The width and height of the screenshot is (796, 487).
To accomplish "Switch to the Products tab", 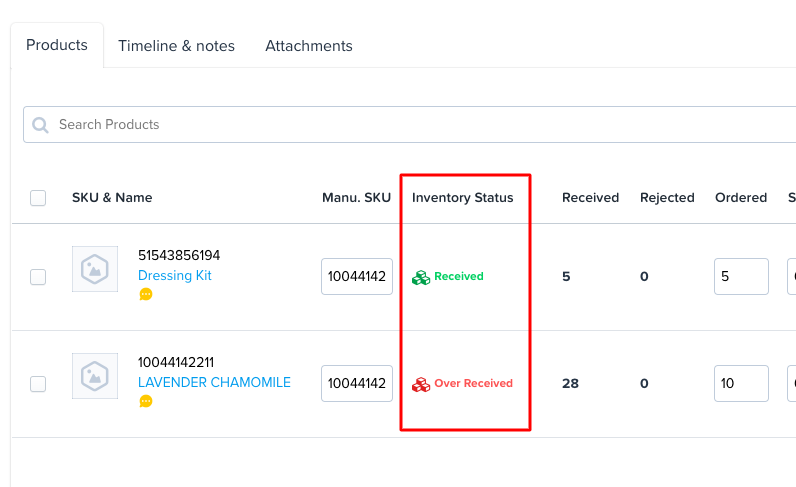I will [x=57, y=45].
